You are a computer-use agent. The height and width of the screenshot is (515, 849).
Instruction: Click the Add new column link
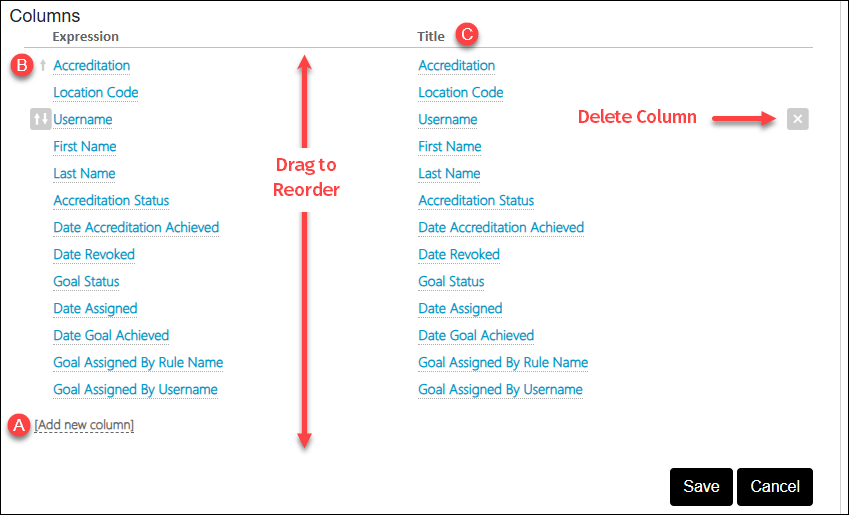point(84,425)
